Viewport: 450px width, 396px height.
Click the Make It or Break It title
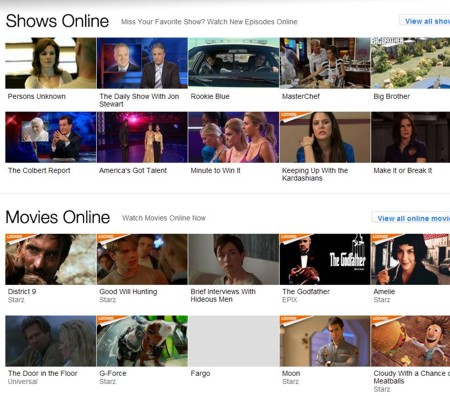(x=403, y=170)
